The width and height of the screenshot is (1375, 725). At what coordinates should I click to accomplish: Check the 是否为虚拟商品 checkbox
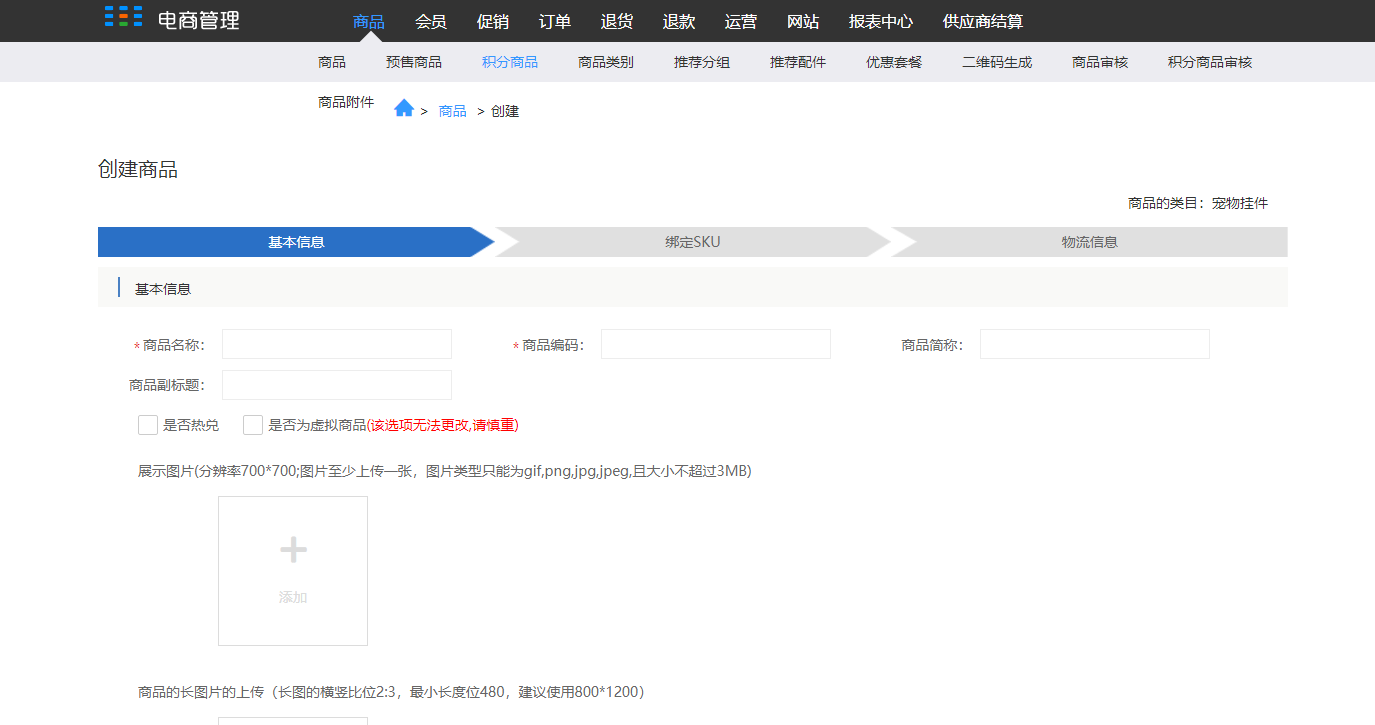[x=253, y=425]
